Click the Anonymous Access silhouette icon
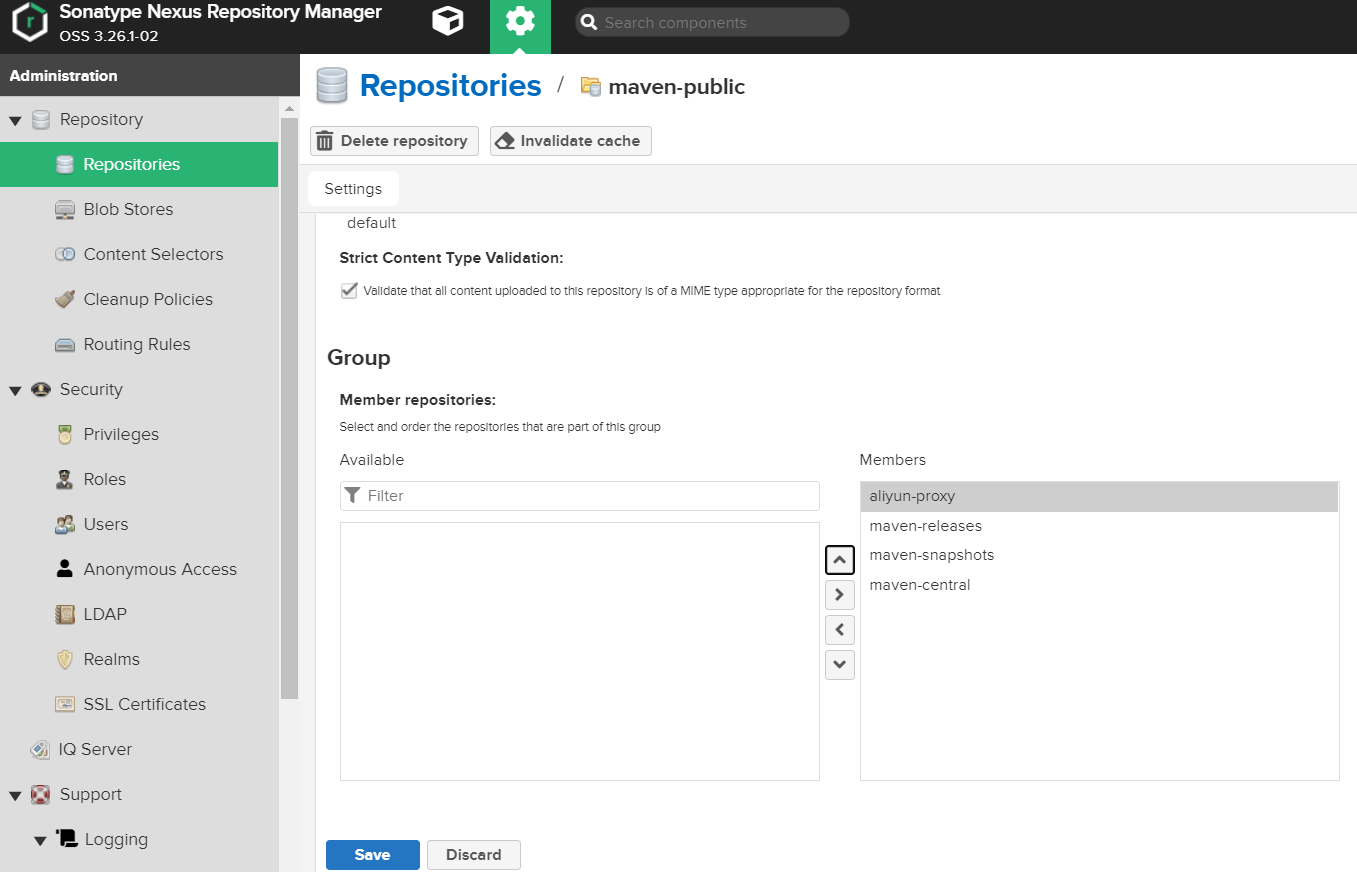 65,569
